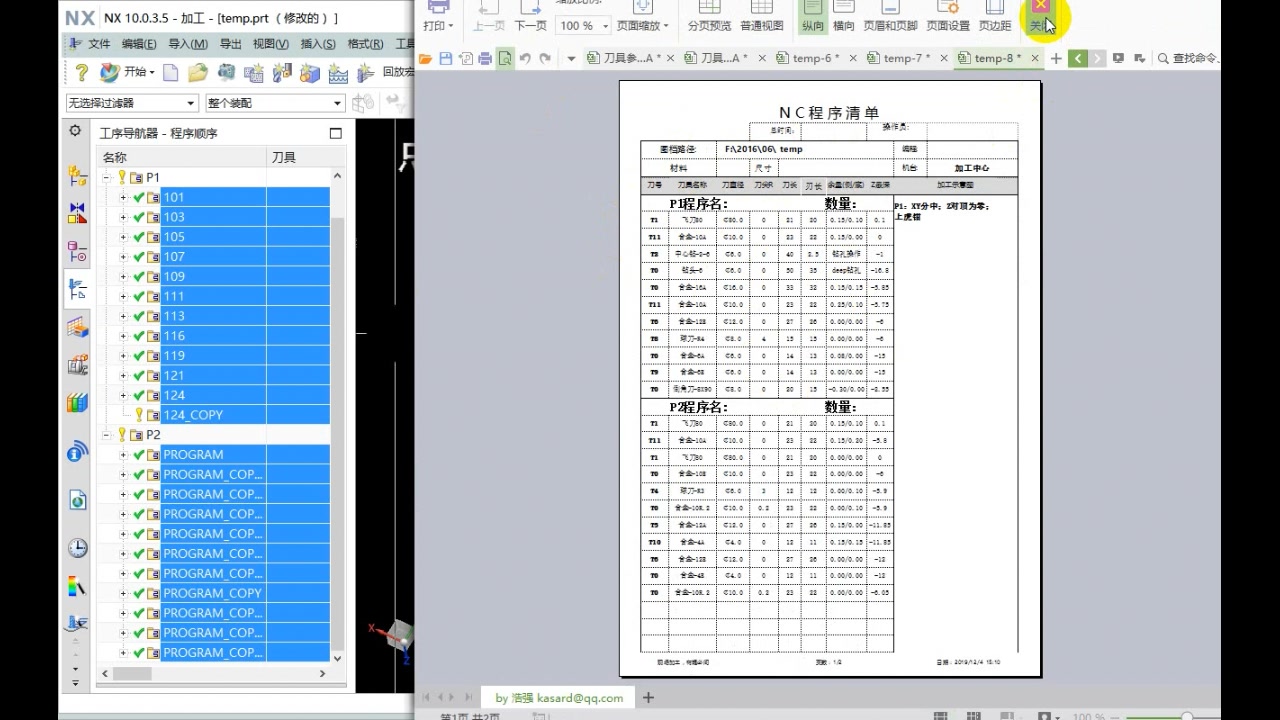
Task: Toggle the maximize box of 工序导航器 panel
Action: pos(335,133)
